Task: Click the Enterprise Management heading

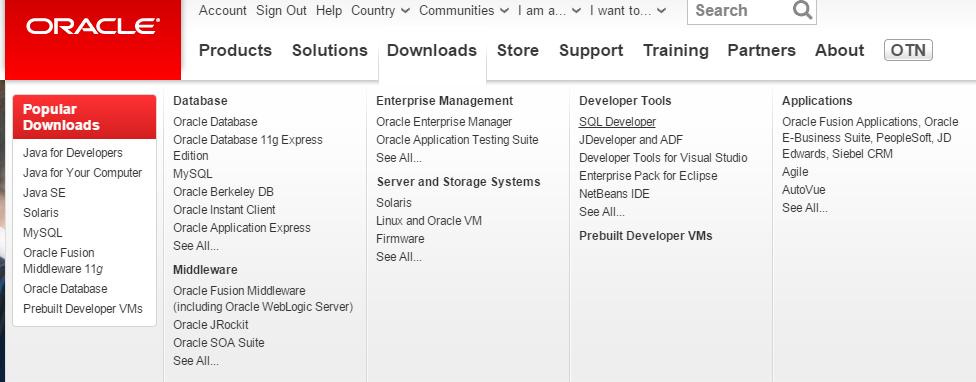Action: tap(444, 101)
